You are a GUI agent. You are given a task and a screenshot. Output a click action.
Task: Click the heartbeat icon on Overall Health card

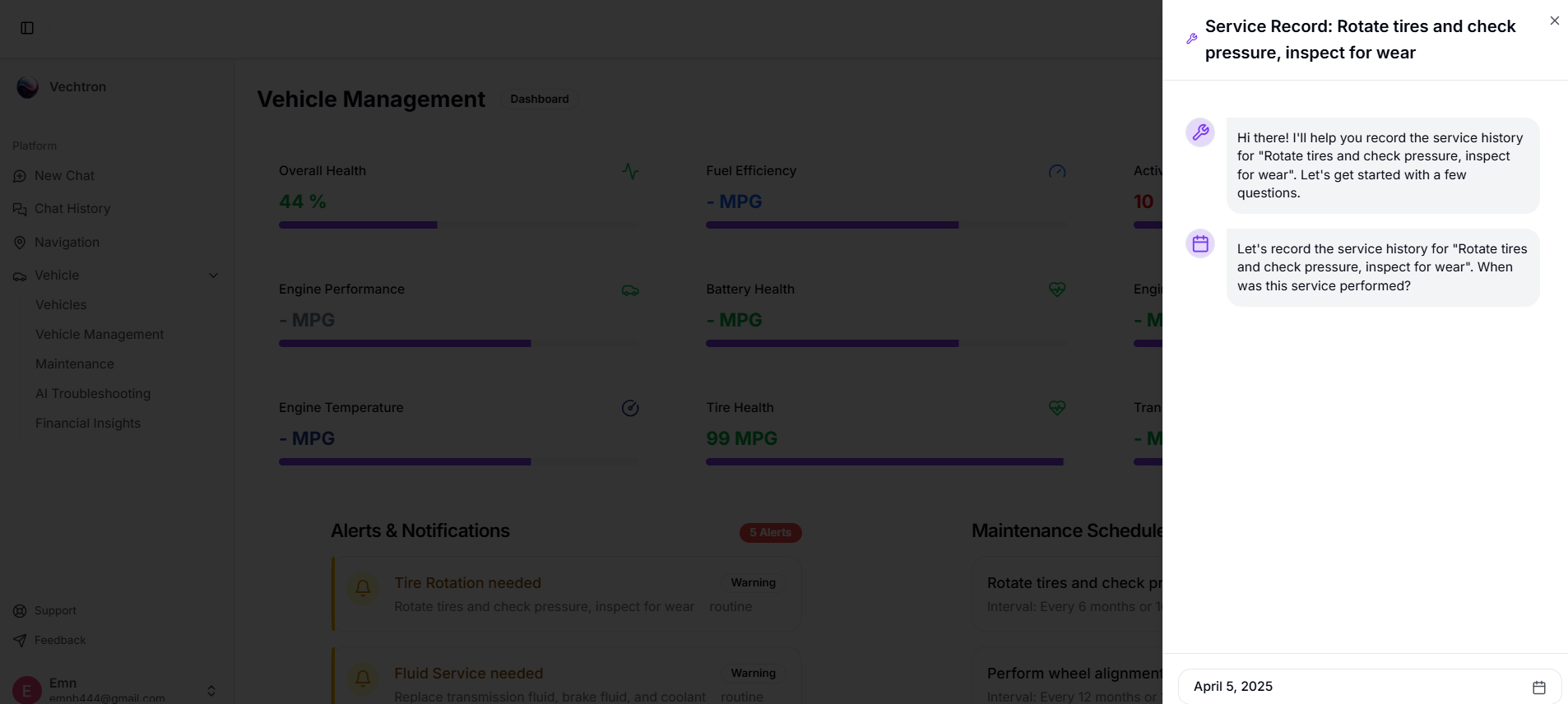tap(630, 171)
